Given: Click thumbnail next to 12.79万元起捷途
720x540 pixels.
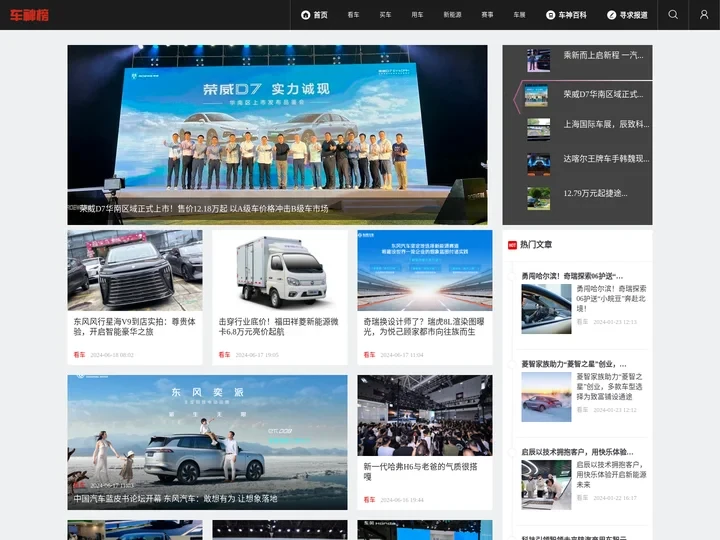Looking at the screenshot, I should click(x=538, y=198).
